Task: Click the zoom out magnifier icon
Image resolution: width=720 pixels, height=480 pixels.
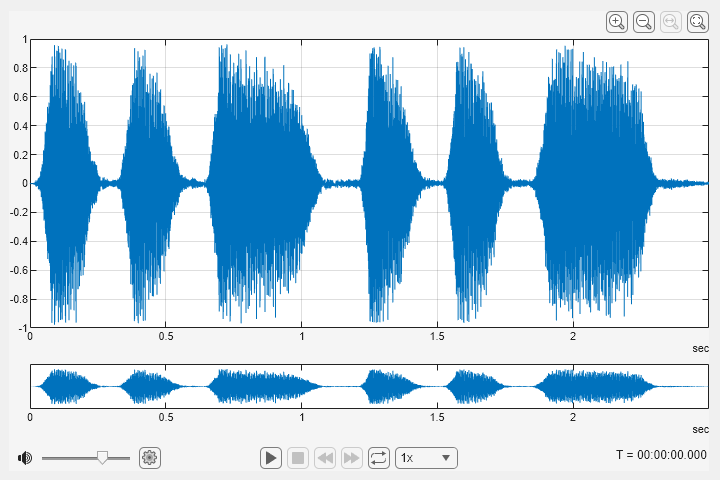Action: (x=644, y=21)
